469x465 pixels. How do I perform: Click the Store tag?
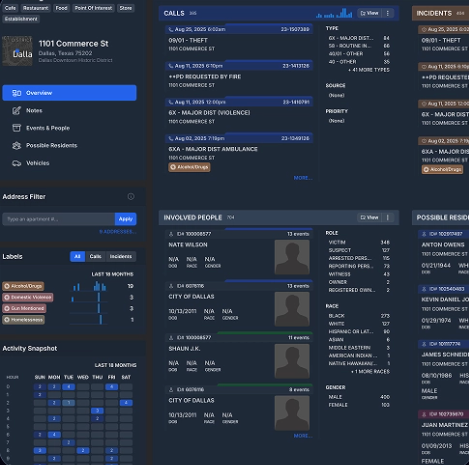pyautogui.click(x=126, y=8)
